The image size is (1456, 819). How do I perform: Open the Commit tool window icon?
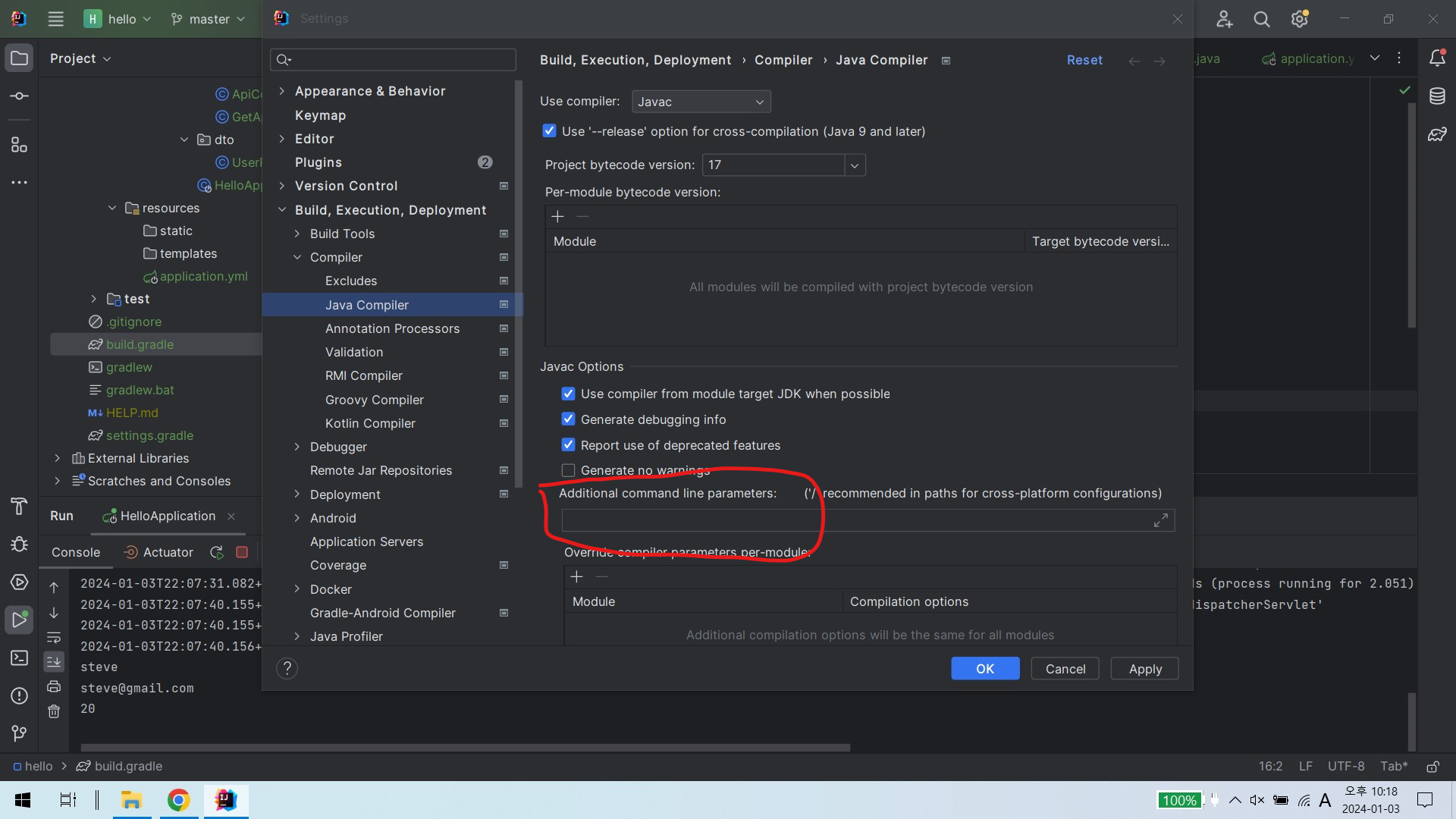point(19,96)
